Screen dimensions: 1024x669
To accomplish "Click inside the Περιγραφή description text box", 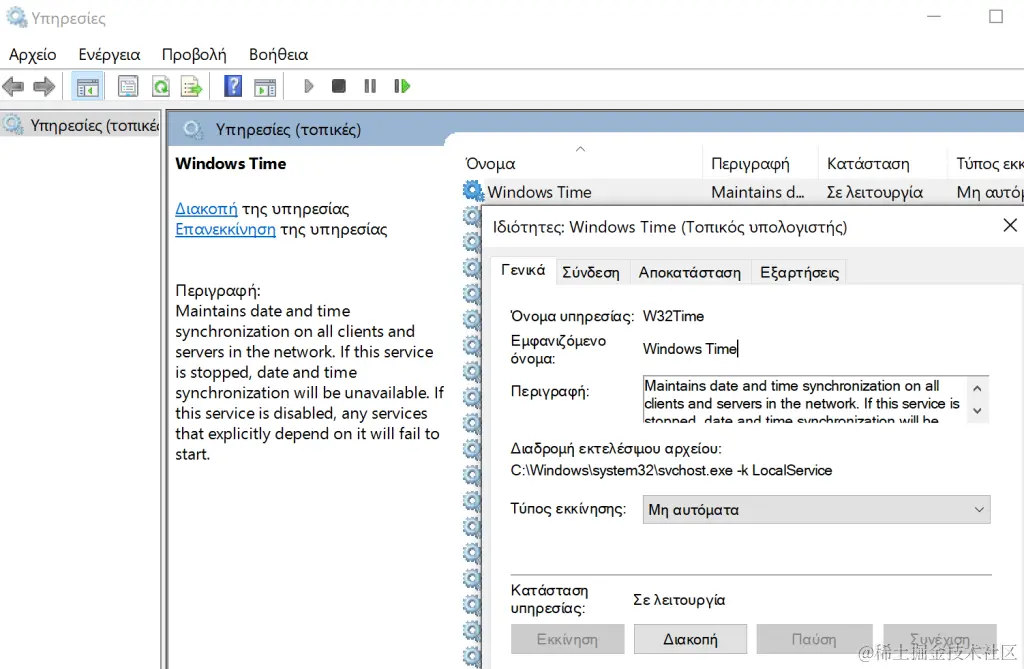I will [x=805, y=399].
